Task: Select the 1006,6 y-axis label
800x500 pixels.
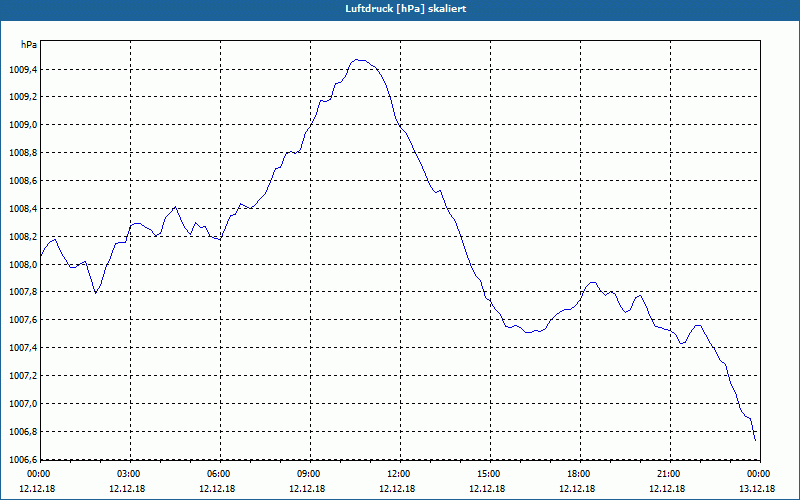Action: point(23,460)
